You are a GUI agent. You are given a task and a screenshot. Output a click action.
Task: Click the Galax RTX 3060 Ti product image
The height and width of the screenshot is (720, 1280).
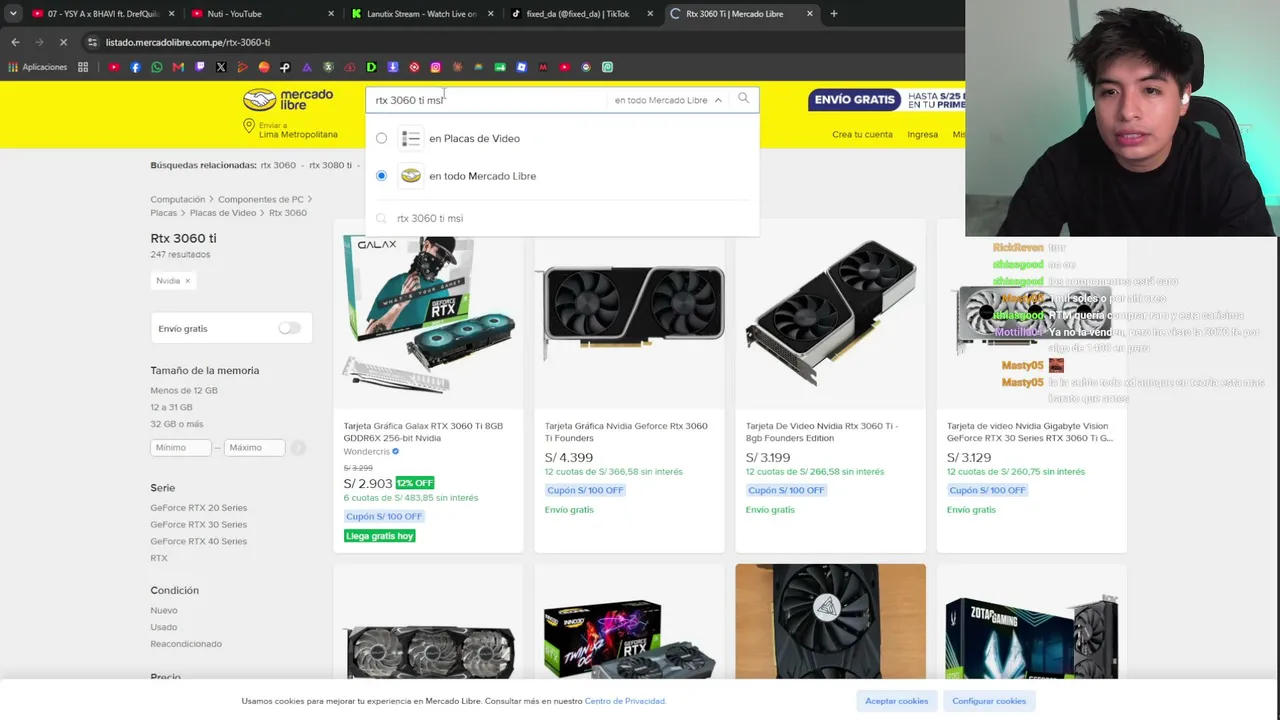(428, 314)
